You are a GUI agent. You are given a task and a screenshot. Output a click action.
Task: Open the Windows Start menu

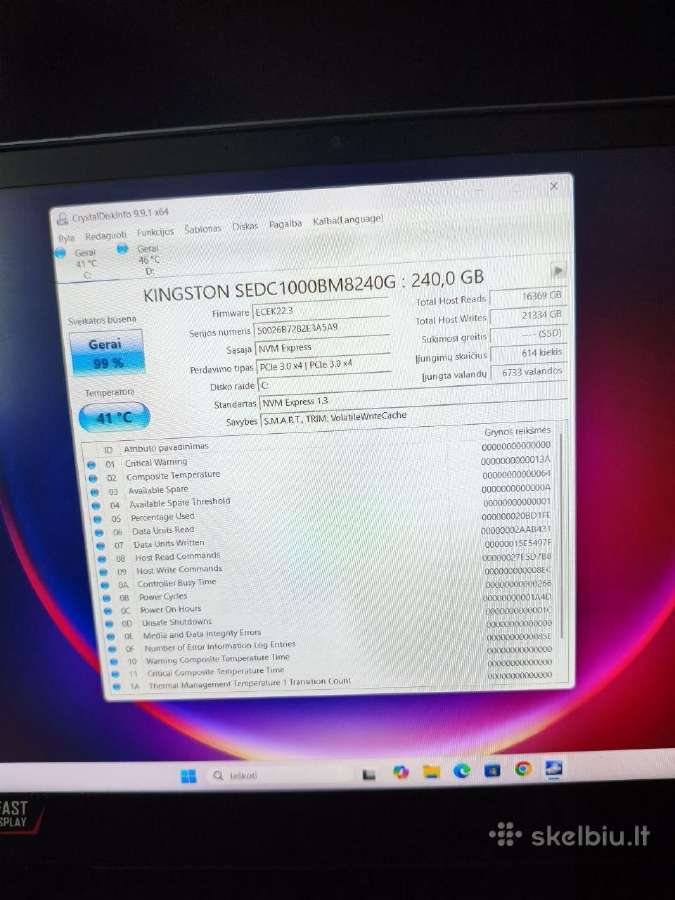click(188, 777)
